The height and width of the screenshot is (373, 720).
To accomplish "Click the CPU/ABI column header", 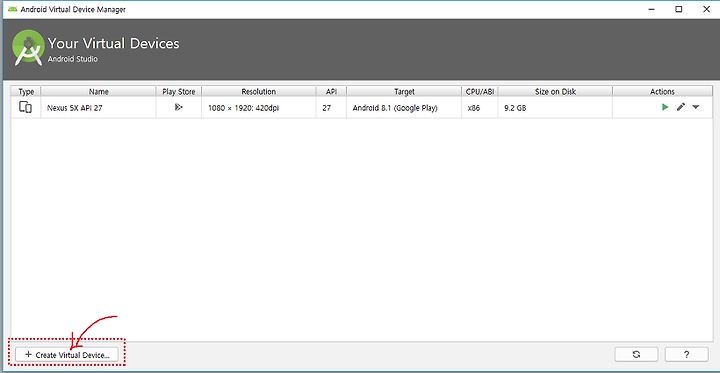I will point(480,91).
